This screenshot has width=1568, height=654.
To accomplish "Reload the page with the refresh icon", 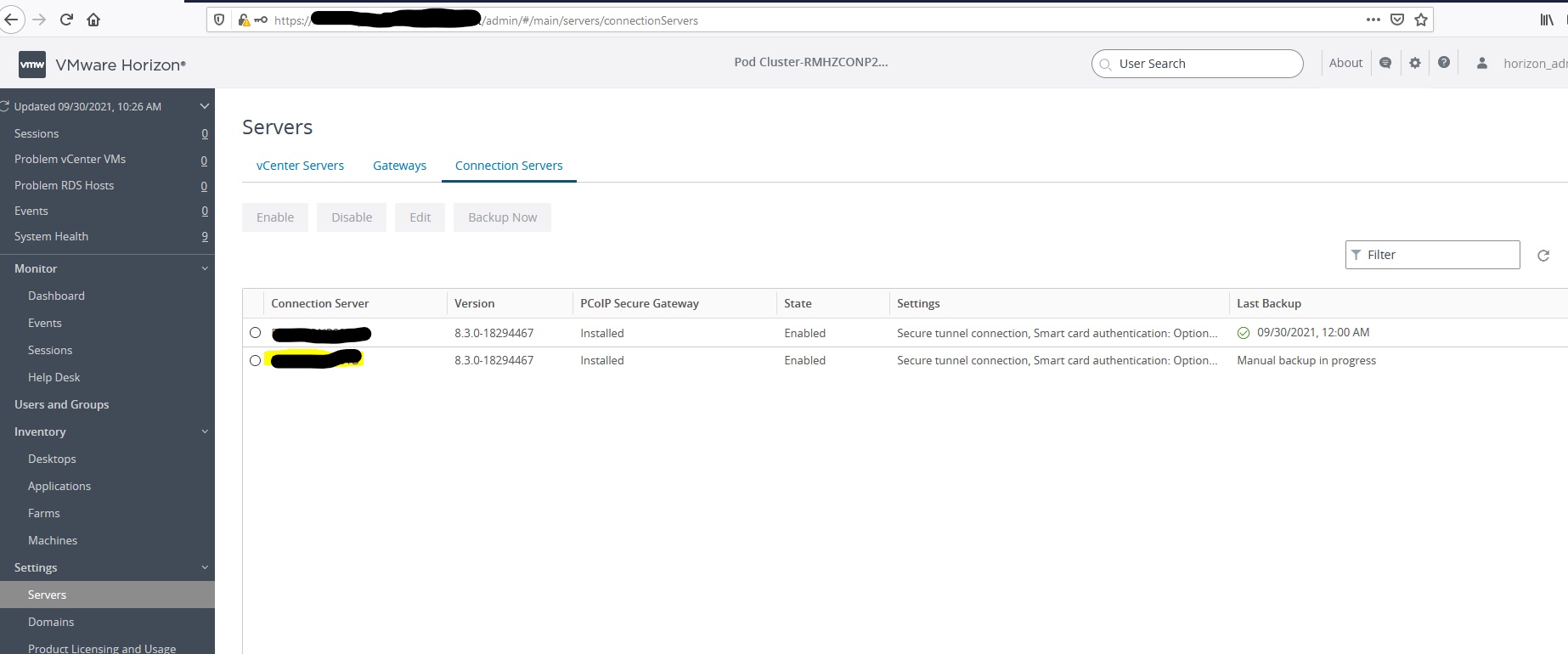I will [x=66, y=20].
